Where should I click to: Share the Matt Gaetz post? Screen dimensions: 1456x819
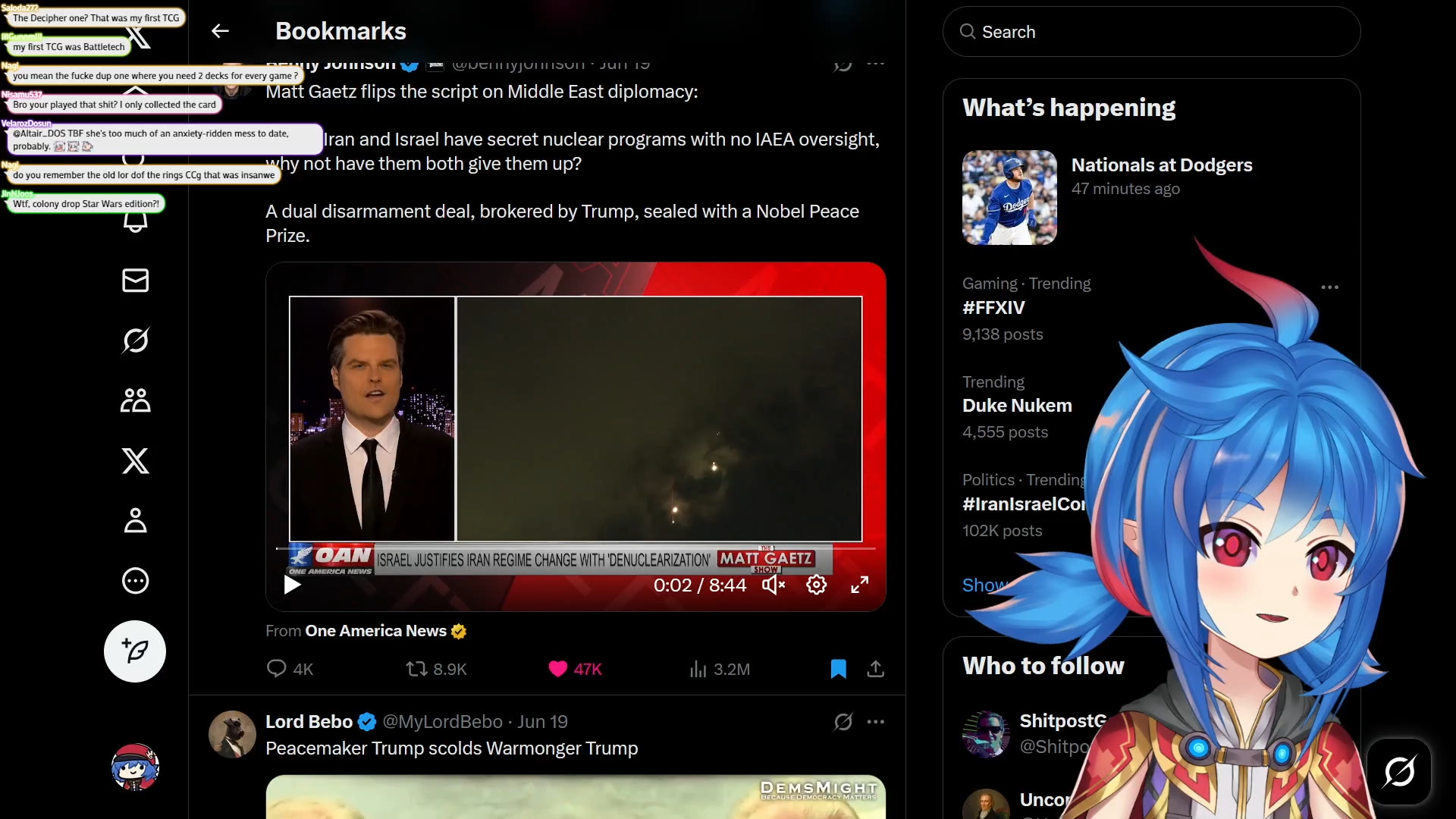pos(875,669)
